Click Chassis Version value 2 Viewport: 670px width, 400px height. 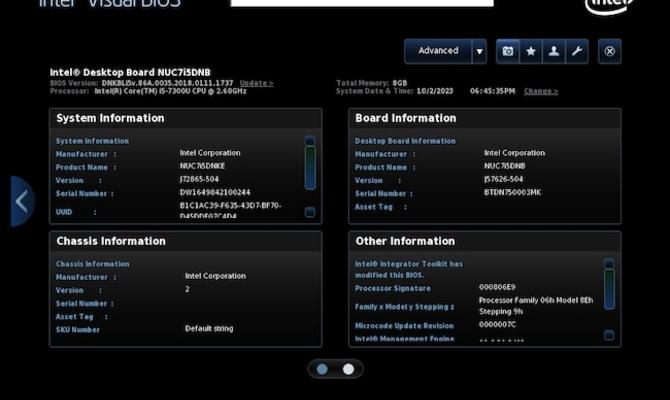[x=187, y=289]
